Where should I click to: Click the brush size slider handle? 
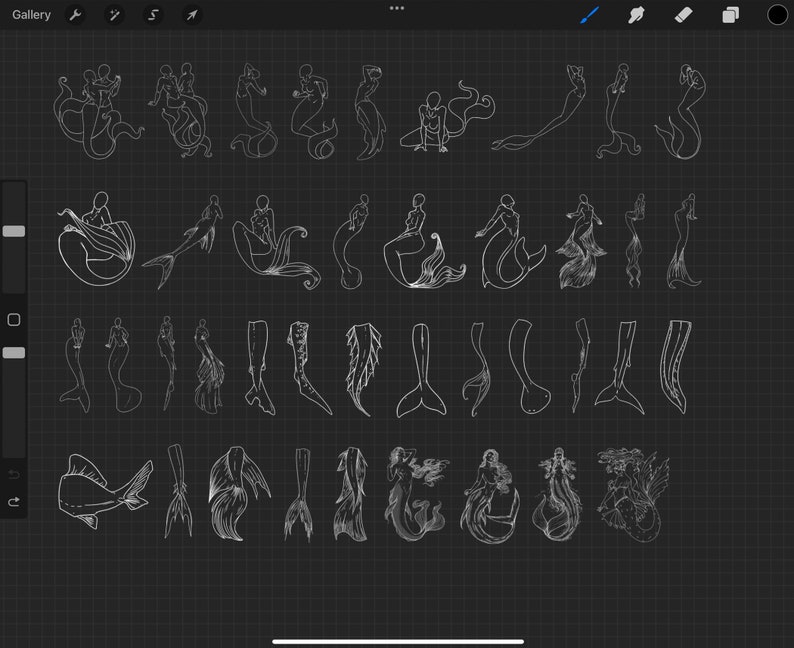[x=14, y=231]
